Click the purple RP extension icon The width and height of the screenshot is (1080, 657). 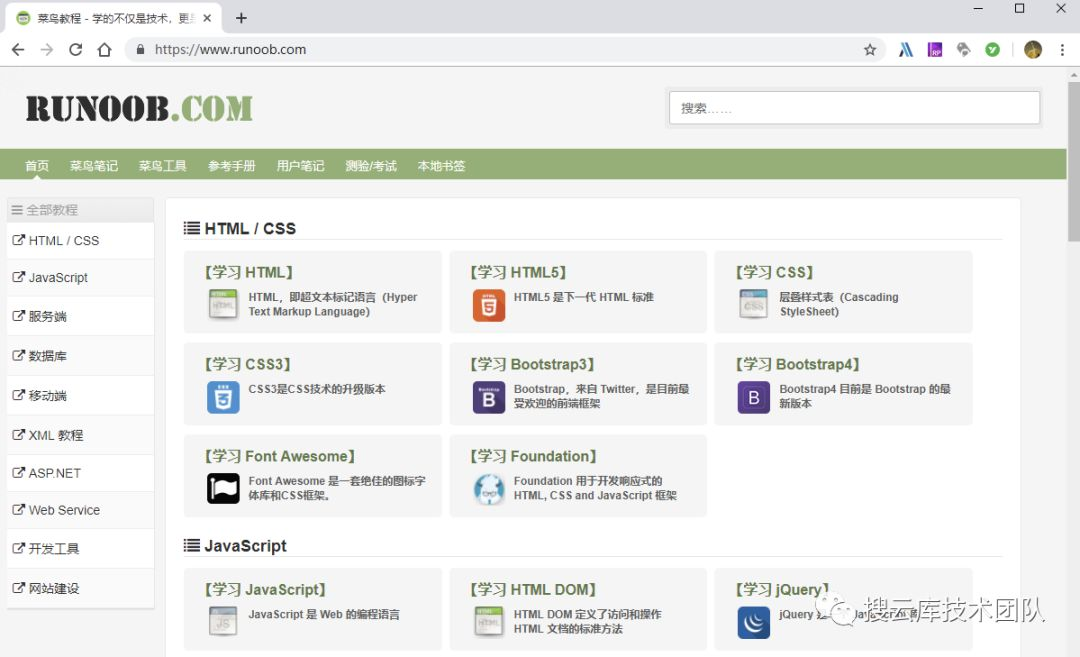pos(935,50)
